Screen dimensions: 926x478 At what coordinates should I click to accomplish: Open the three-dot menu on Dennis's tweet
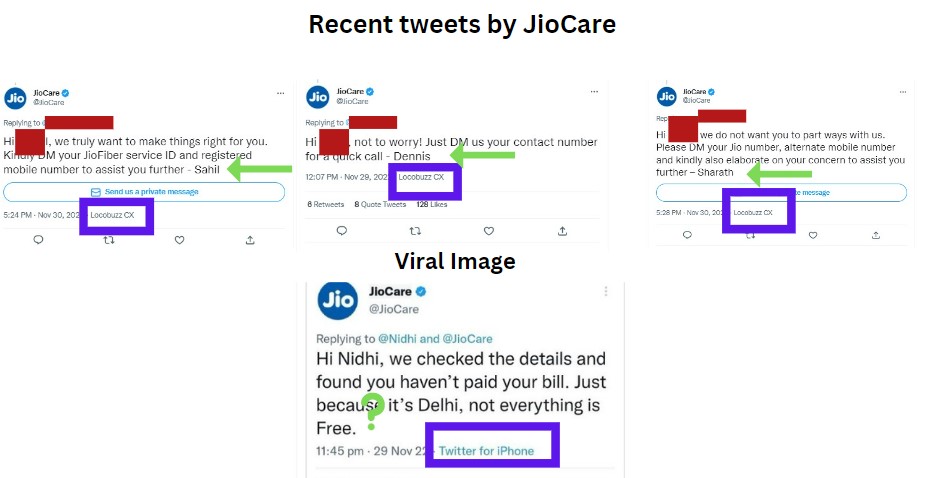(x=594, y=92)
